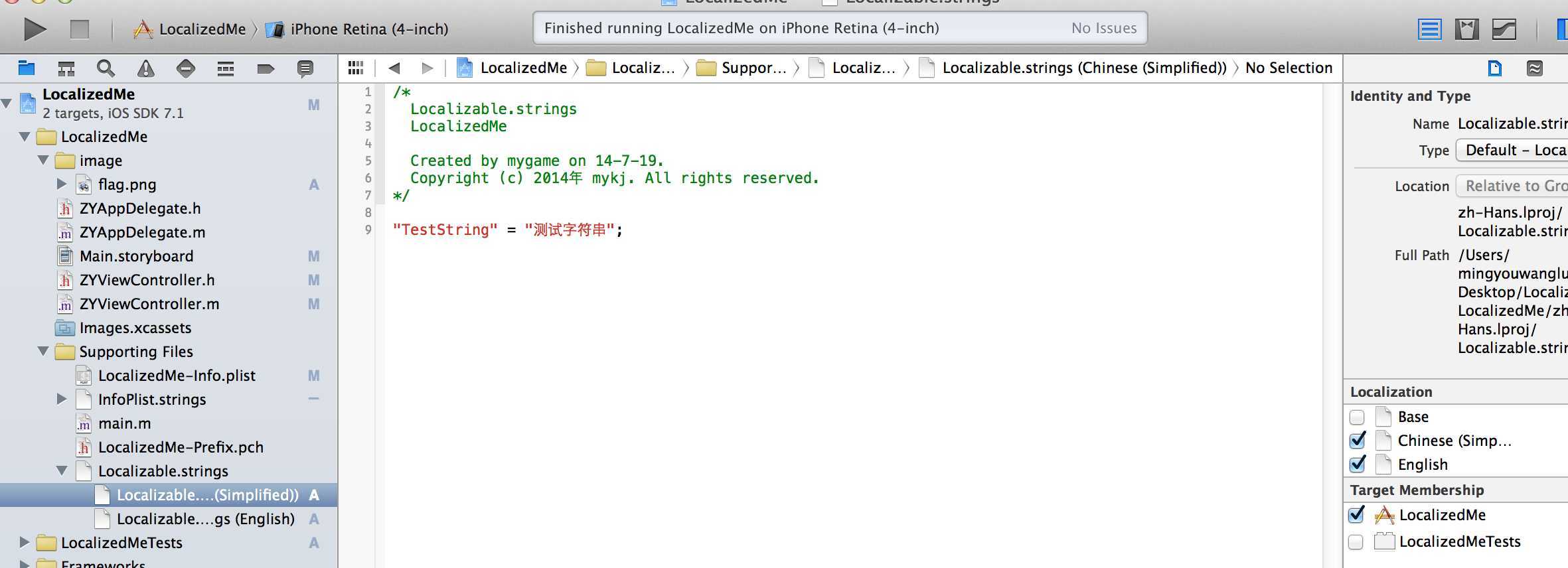Open the Find navigator
The width and height of the screenshot is (1568, 568).
click(106, 68)
